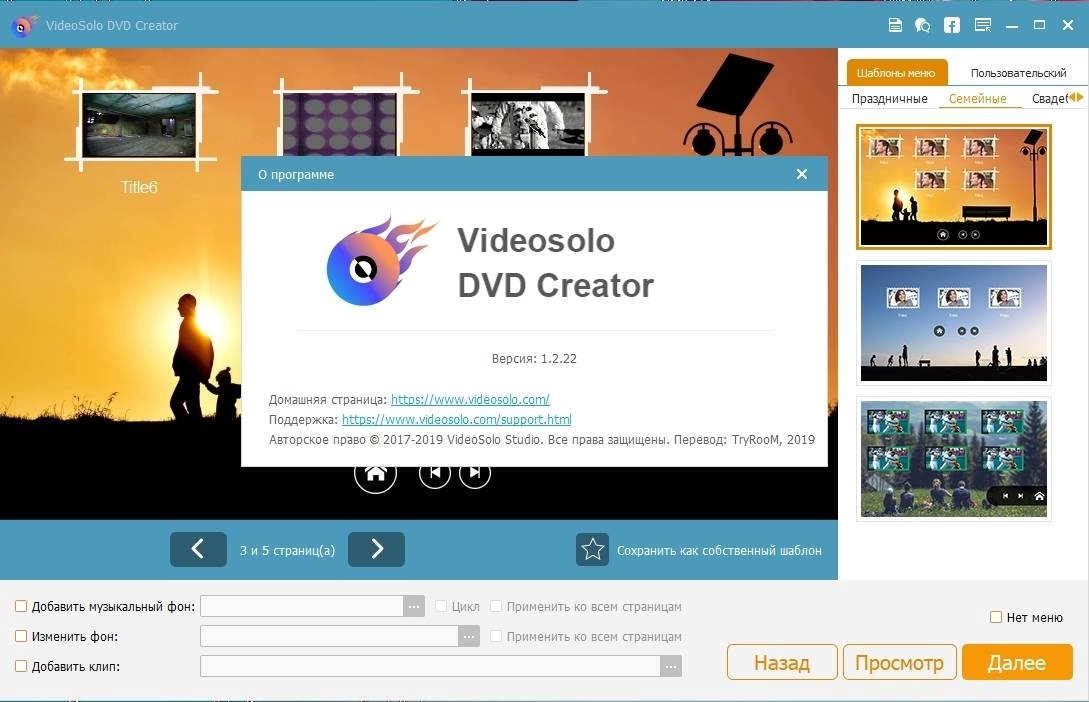Close the О программе dialog

click(801, 174)
